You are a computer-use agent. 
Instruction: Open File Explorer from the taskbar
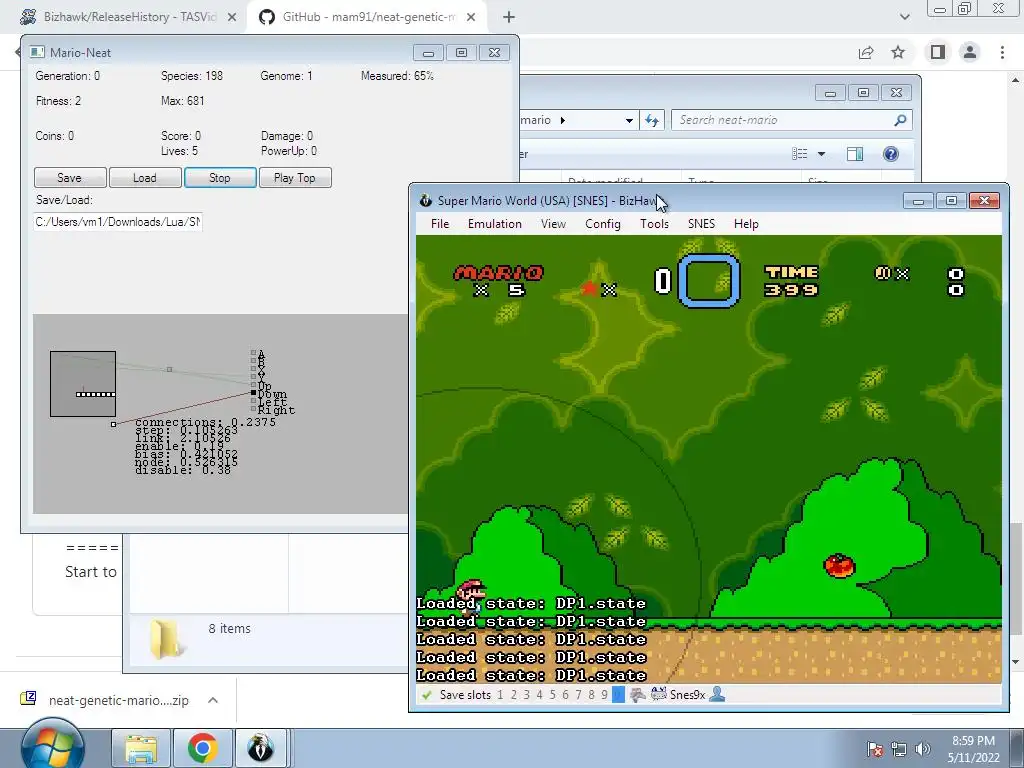pos(141,748)
